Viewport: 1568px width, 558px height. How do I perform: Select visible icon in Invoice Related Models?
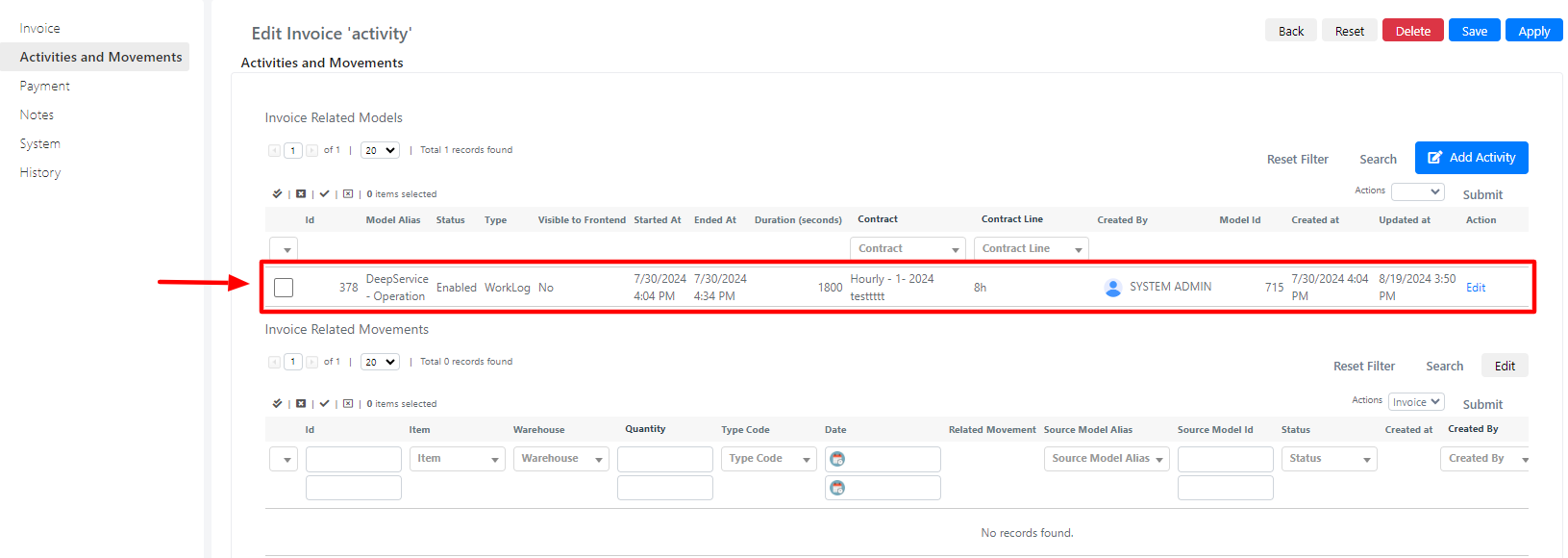pyautogui.click(x=325, y=193)
